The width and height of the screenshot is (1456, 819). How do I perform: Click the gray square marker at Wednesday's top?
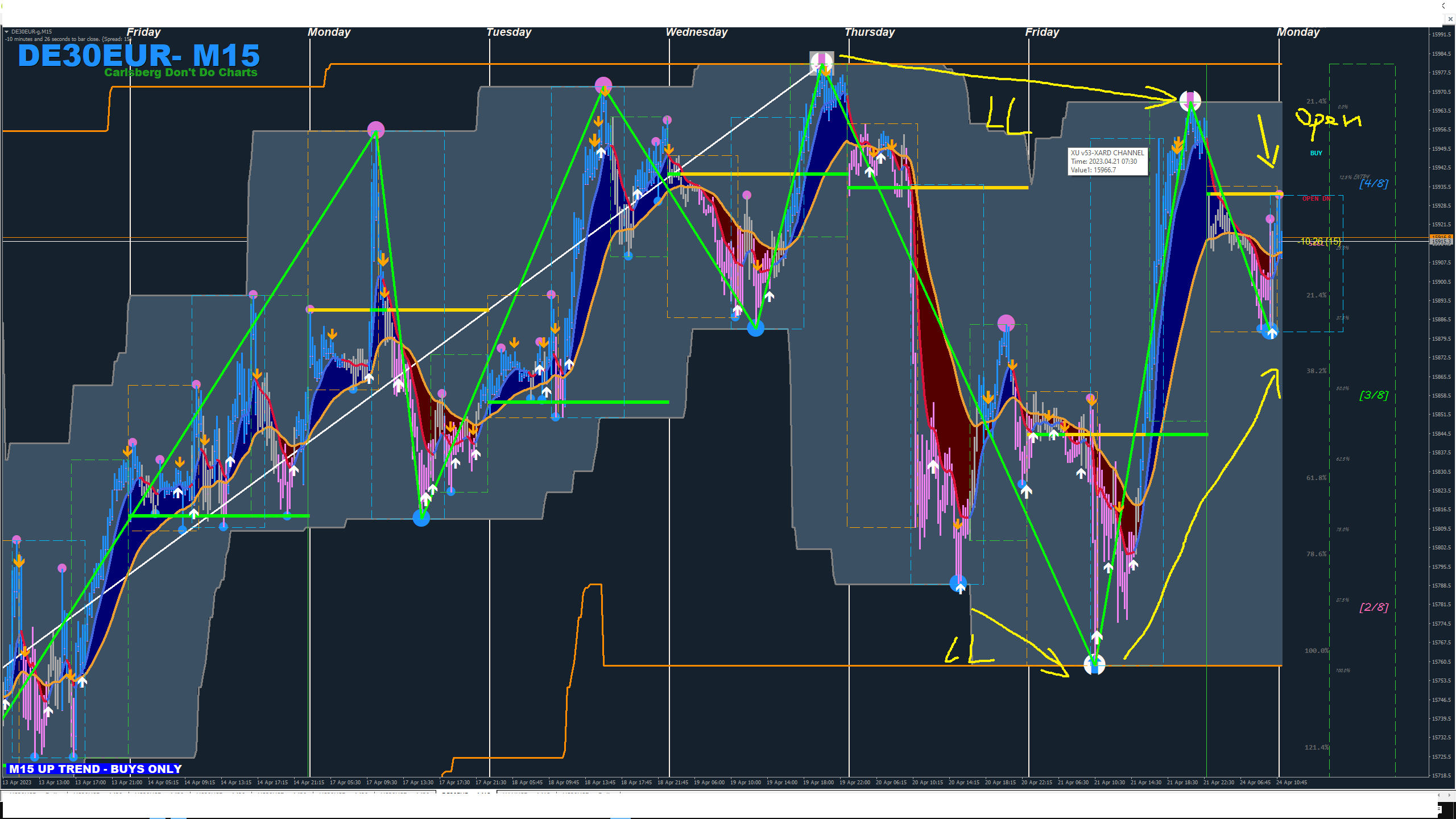tap(821, 62)
